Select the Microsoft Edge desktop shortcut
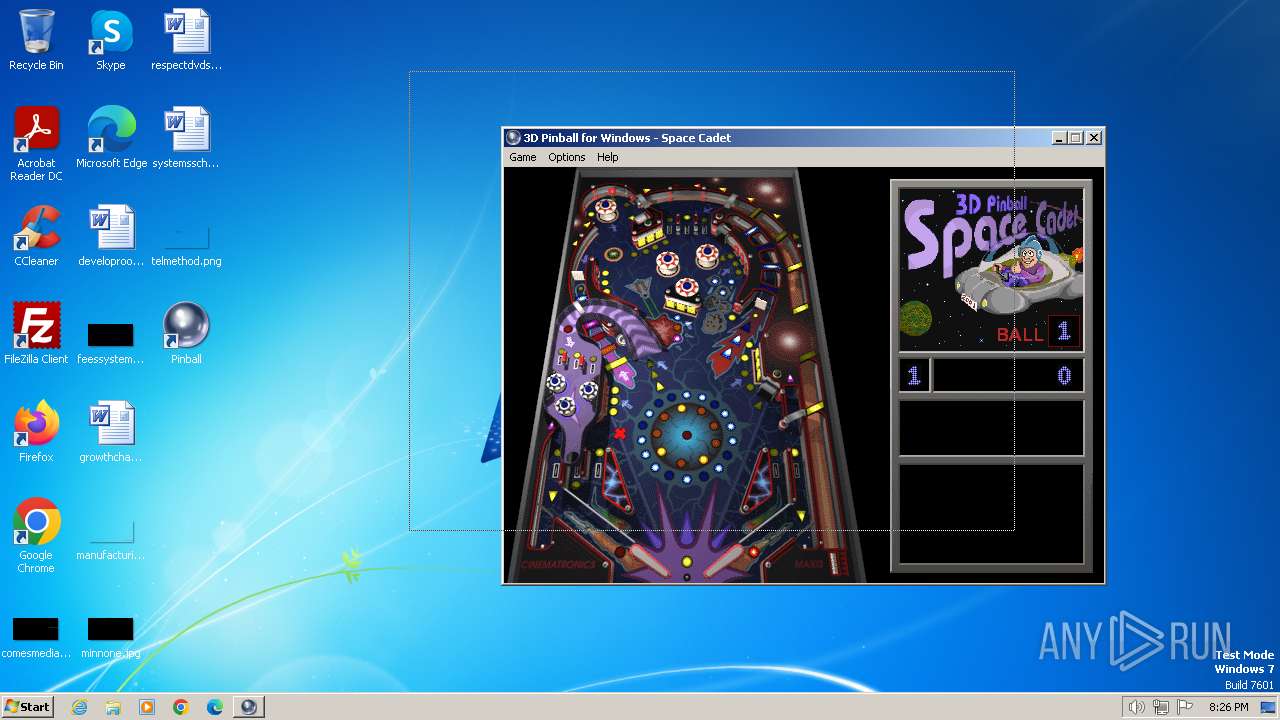 point(111,138)
